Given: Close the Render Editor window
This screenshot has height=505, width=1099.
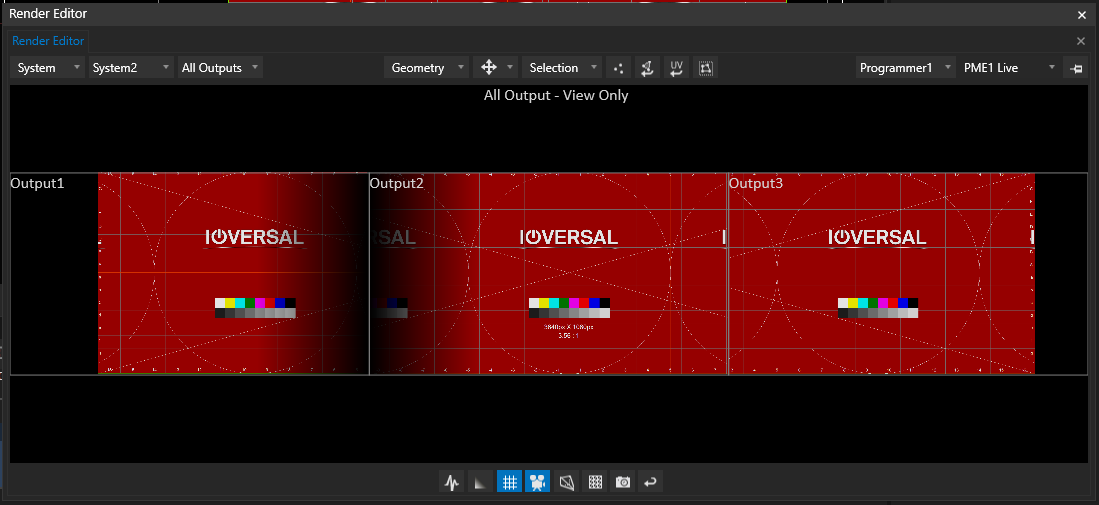Looking at the screenshot, I should (x=1081, y=14).
